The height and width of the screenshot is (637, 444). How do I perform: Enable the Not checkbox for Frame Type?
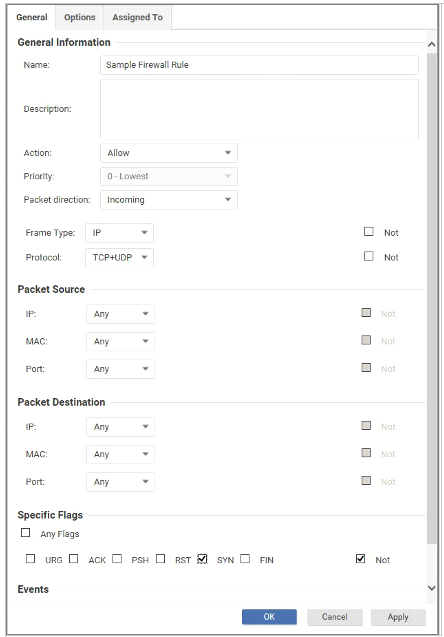tap(368, 232)
